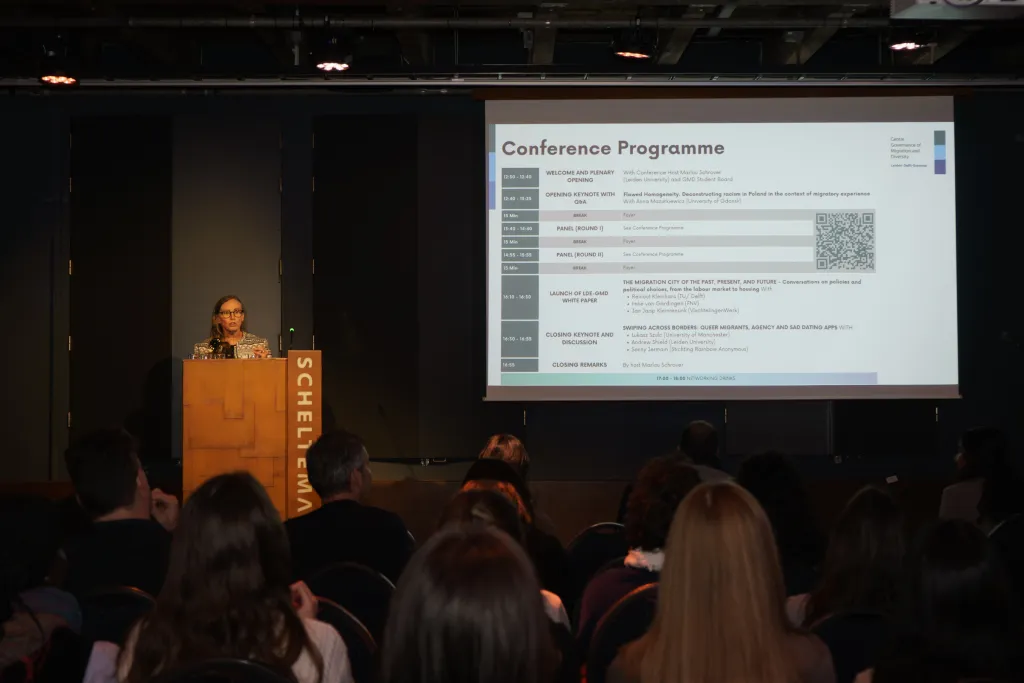Click the 12:30 - 12:40 time cell
Image resolution: width=1024 pixels, height=683 pixels.
click(520, 177)
